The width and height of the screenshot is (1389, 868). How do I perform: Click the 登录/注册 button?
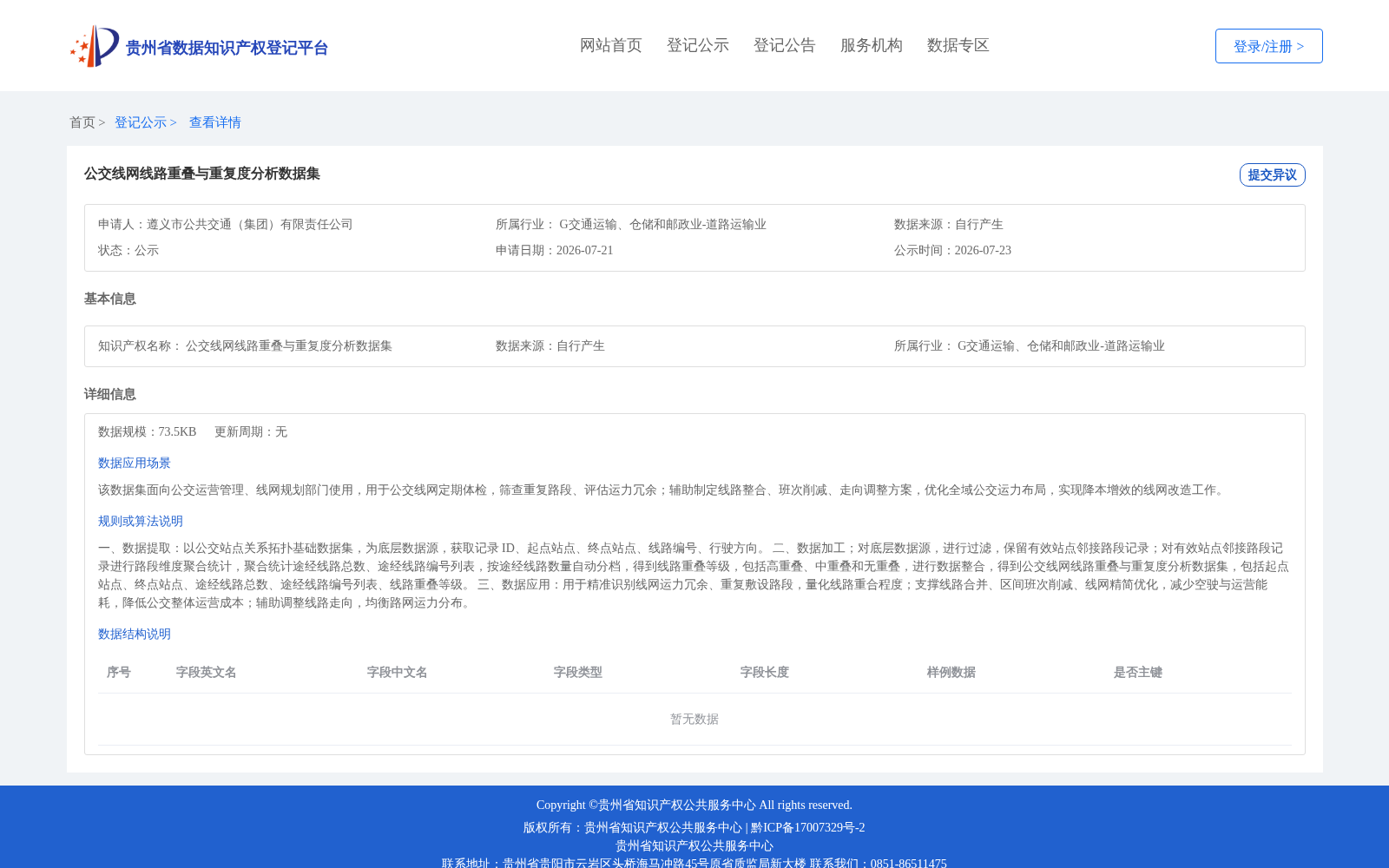pyautogui.click(x=1269, y=46)
